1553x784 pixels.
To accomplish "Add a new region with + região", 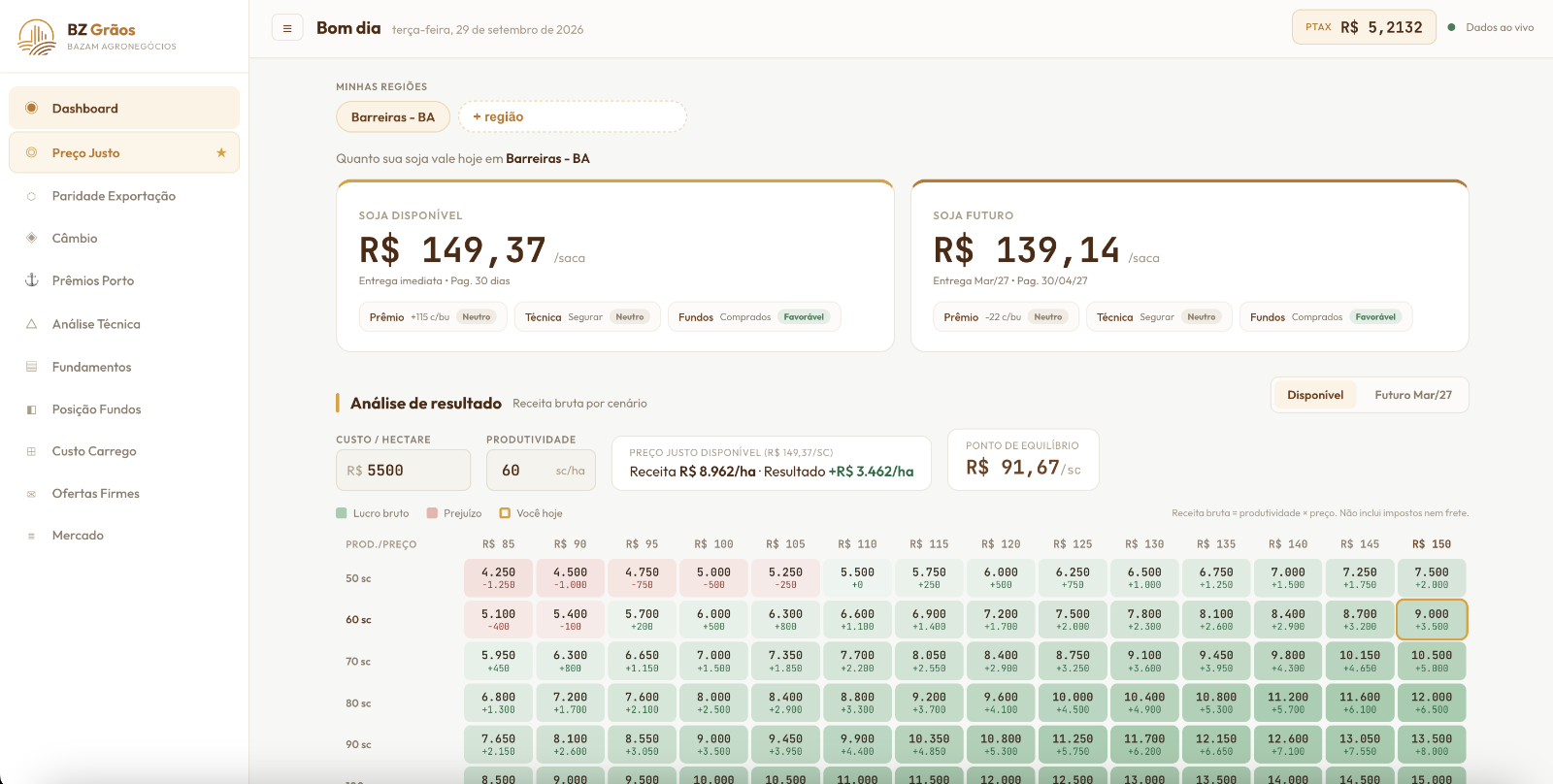I will [573, 116].
